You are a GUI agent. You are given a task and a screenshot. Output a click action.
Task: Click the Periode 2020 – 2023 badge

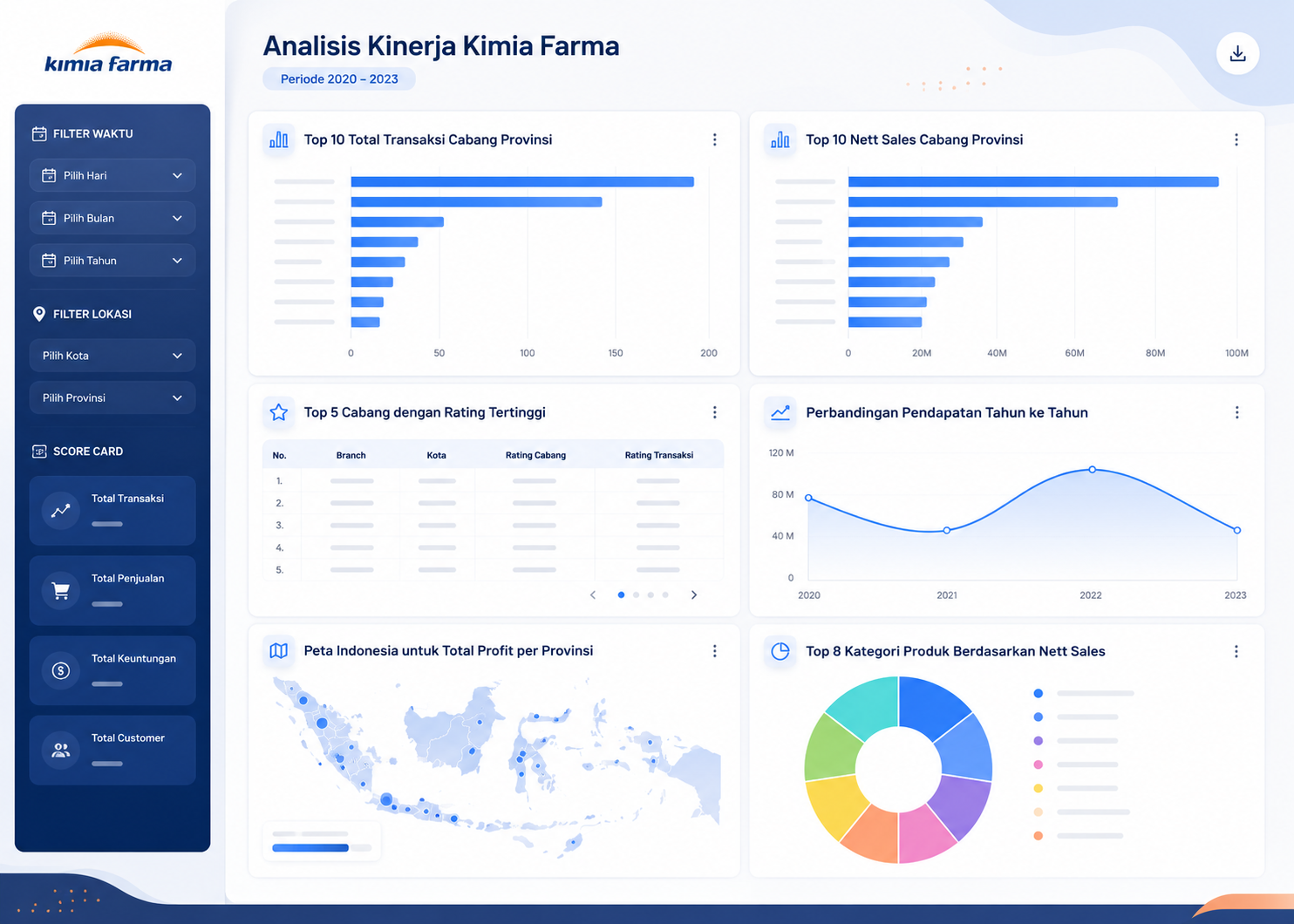pyautogui.click(x=339, y=79)
